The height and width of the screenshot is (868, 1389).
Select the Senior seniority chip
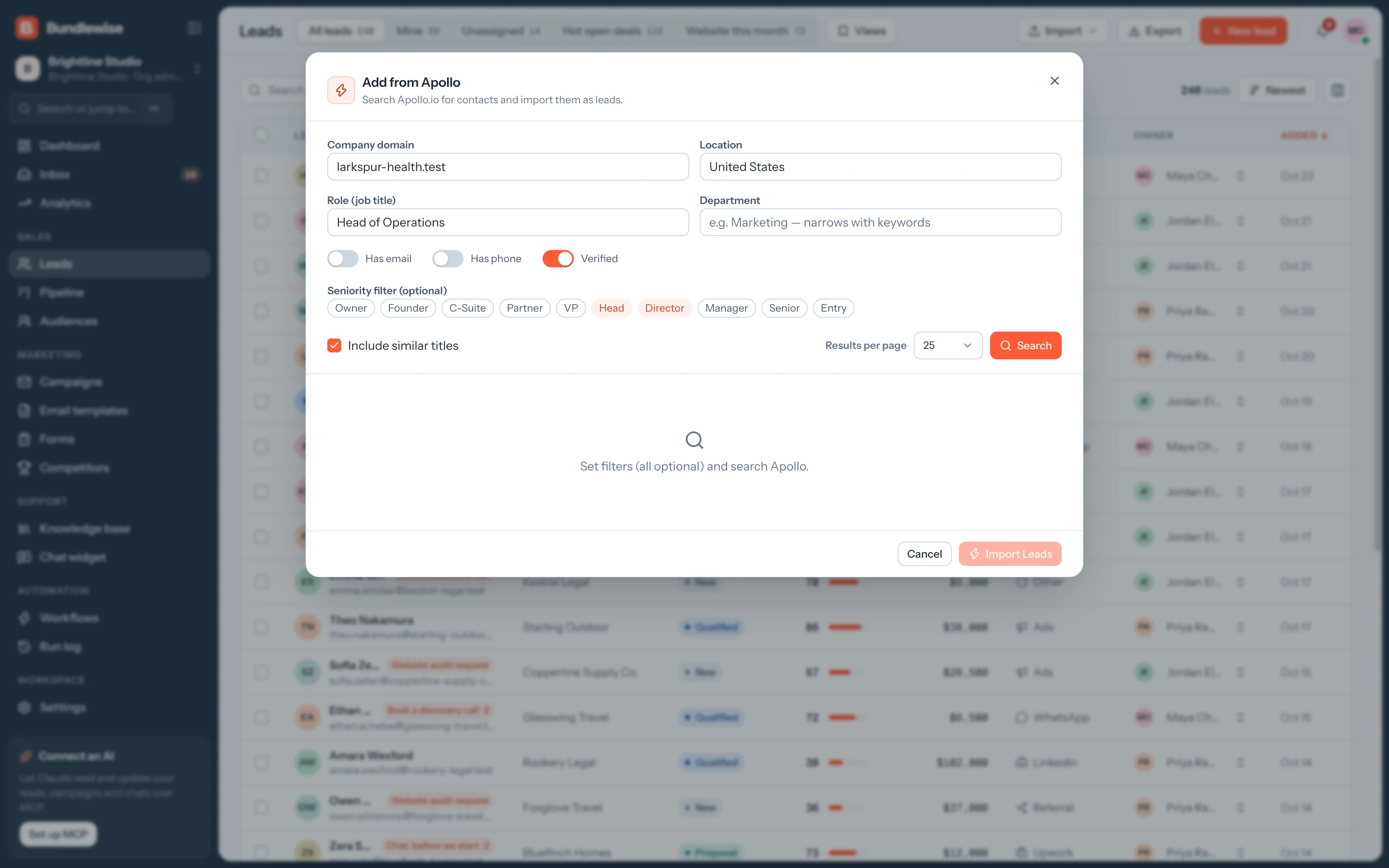click(784, 308)
